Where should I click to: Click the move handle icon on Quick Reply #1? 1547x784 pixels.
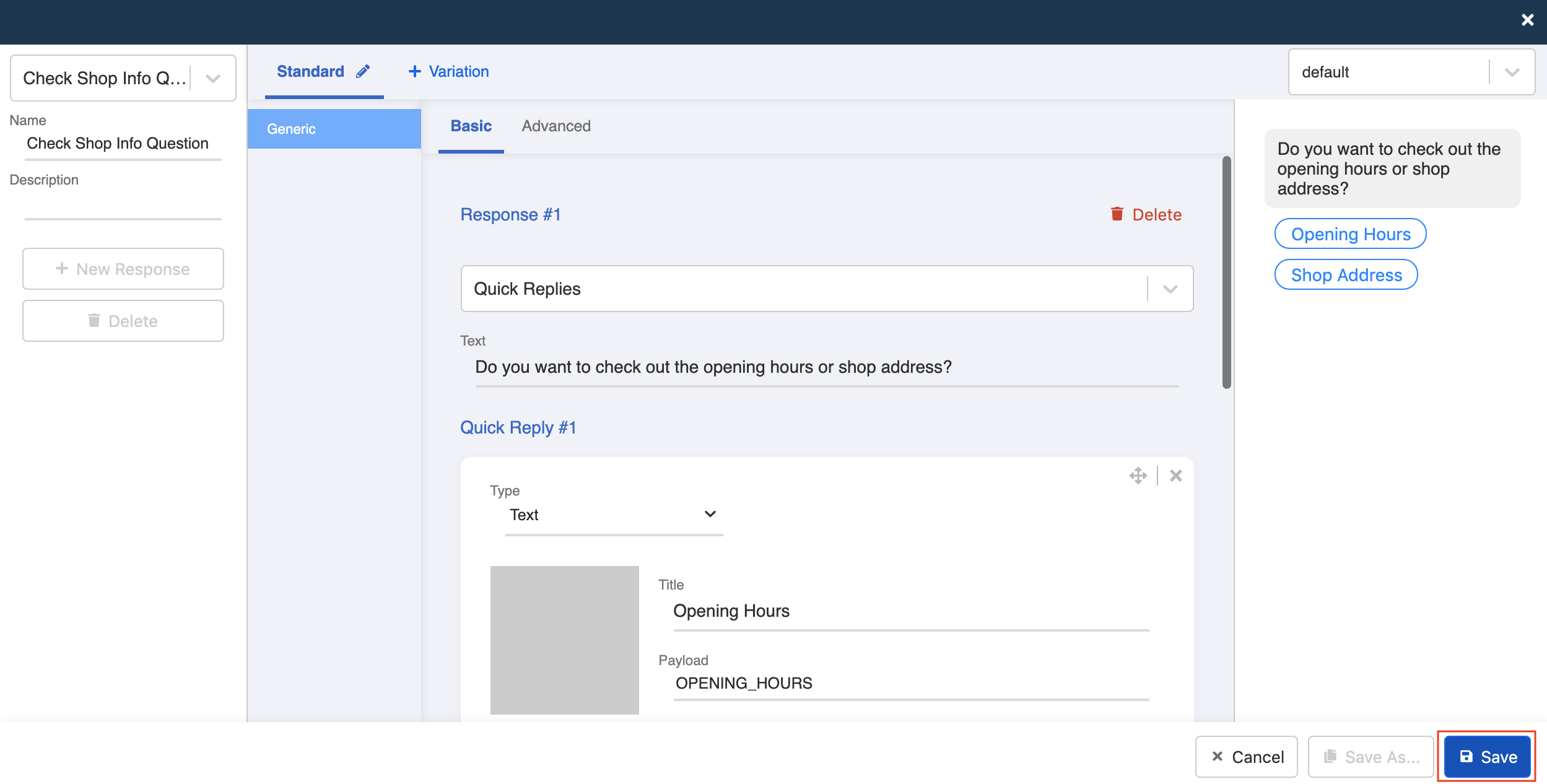point(1138,476)
